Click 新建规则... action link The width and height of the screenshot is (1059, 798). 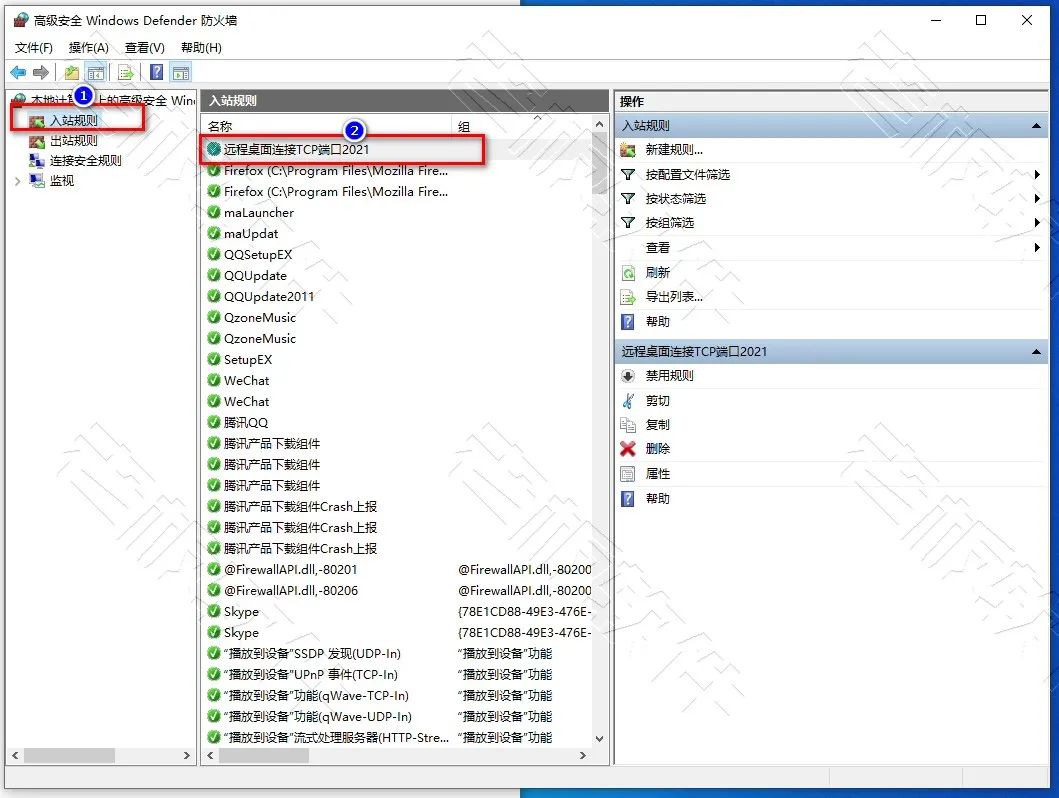(674, 150)
